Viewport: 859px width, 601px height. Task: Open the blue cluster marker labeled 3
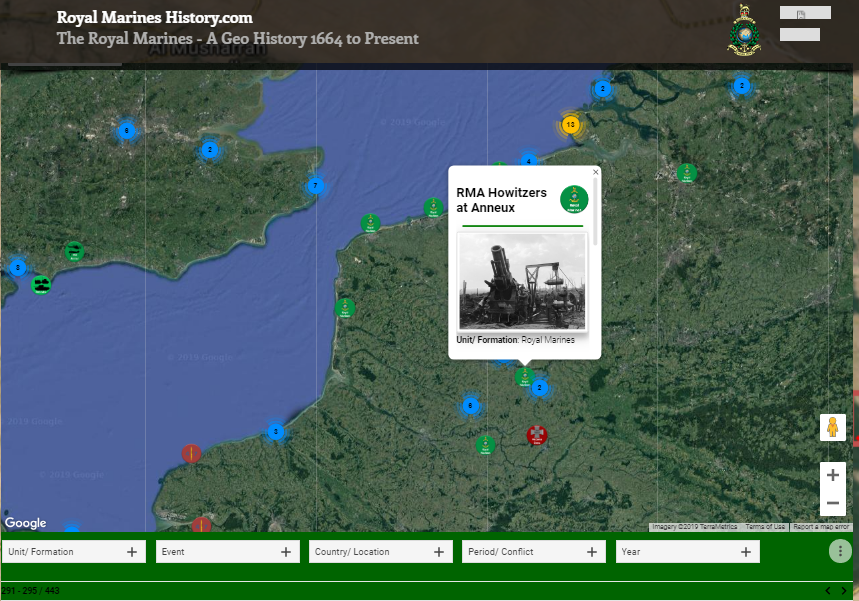tap(276, 432)
